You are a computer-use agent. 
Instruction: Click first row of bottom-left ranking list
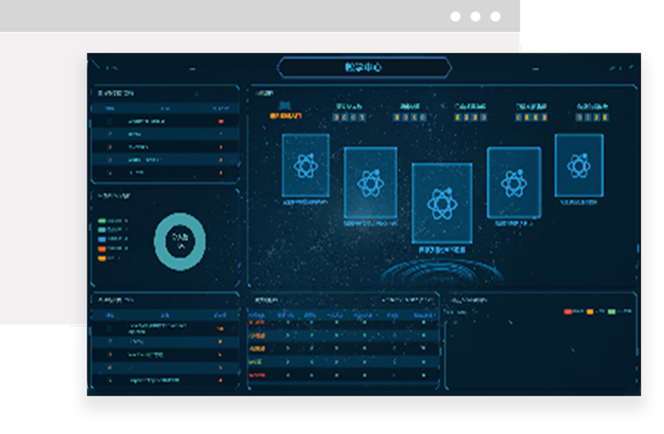tap(165, 329)
